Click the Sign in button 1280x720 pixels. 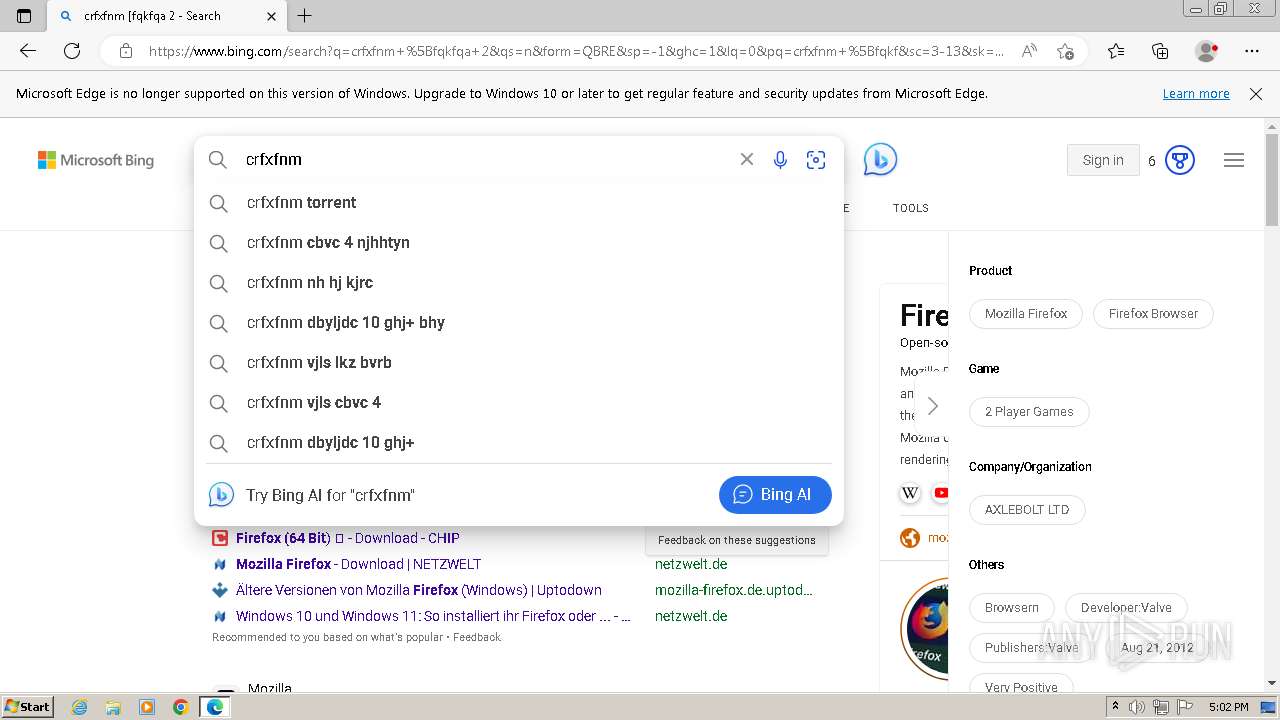(x=1103, y=160)
